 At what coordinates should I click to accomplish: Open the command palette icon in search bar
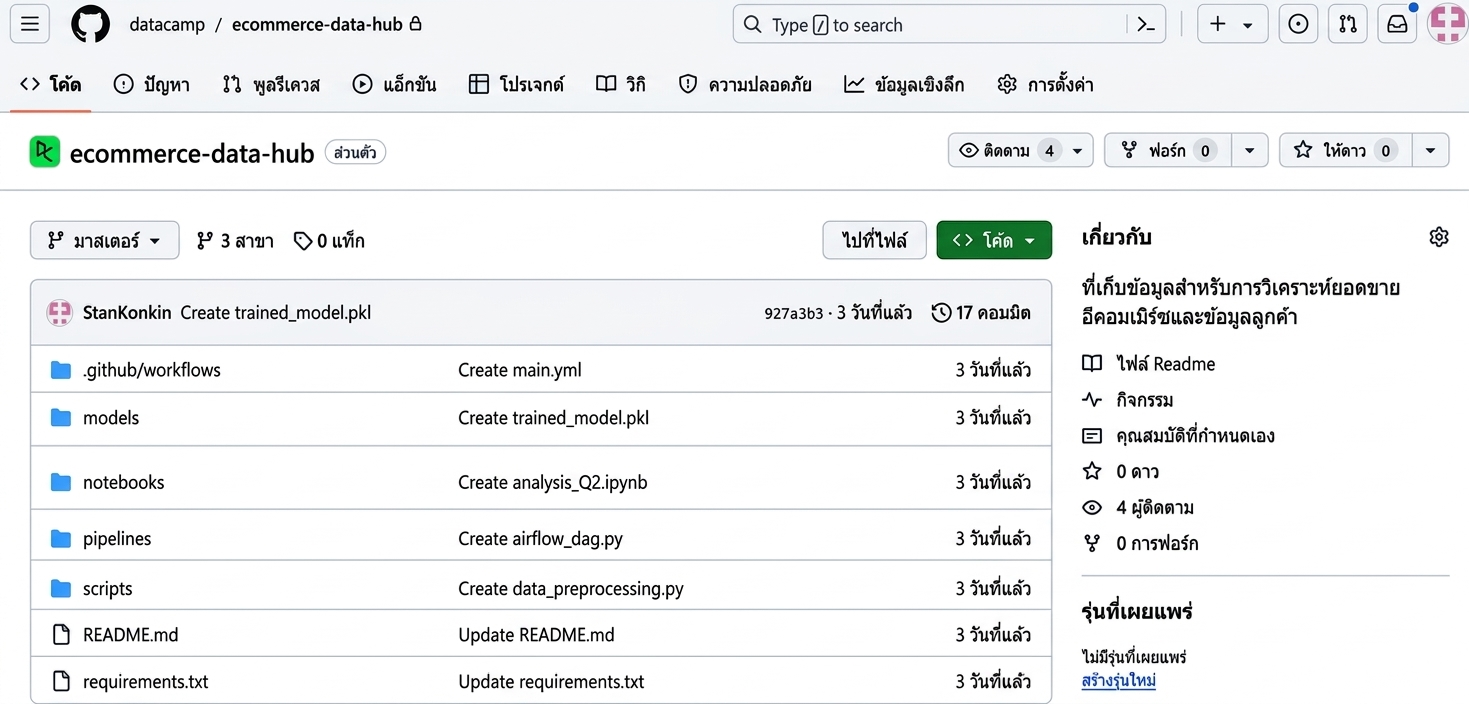point(1146,25)
